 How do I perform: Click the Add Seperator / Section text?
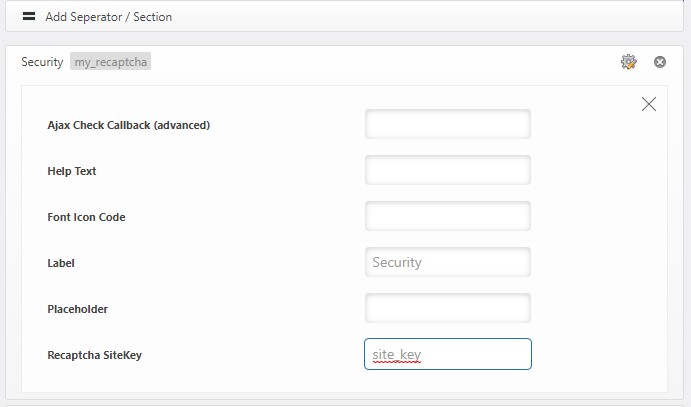point(108,17)
